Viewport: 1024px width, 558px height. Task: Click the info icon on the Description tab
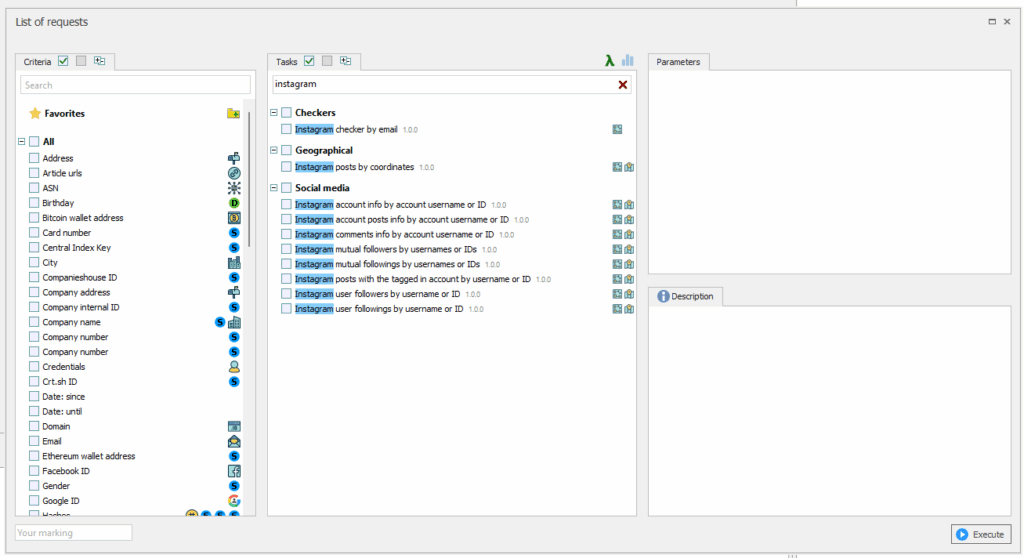pyautogui.click(x=663, y=296)
